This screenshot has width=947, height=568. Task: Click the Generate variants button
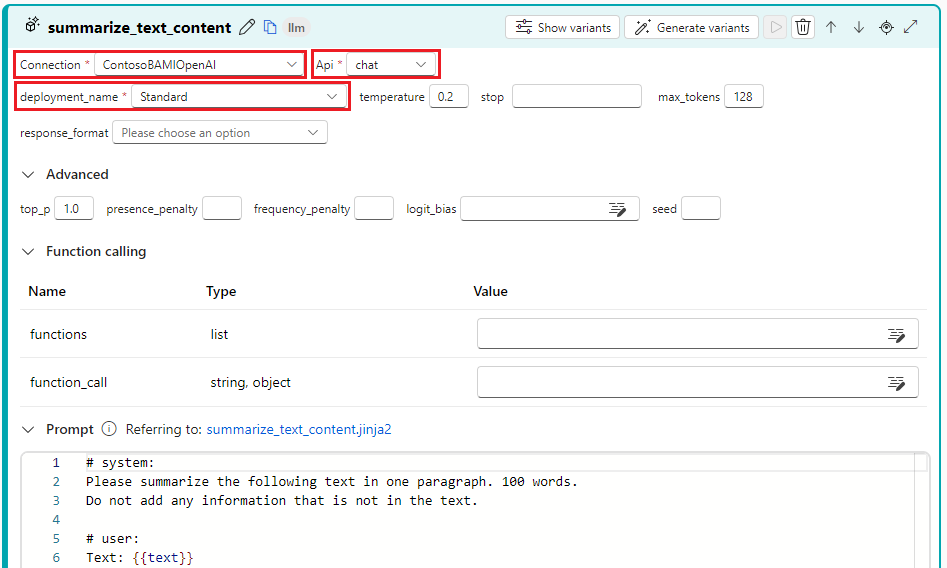691,27
